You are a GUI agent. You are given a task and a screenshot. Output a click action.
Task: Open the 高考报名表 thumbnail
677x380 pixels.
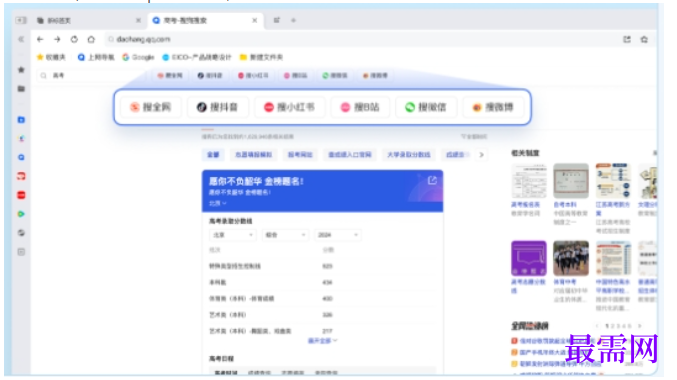[528, 180]
